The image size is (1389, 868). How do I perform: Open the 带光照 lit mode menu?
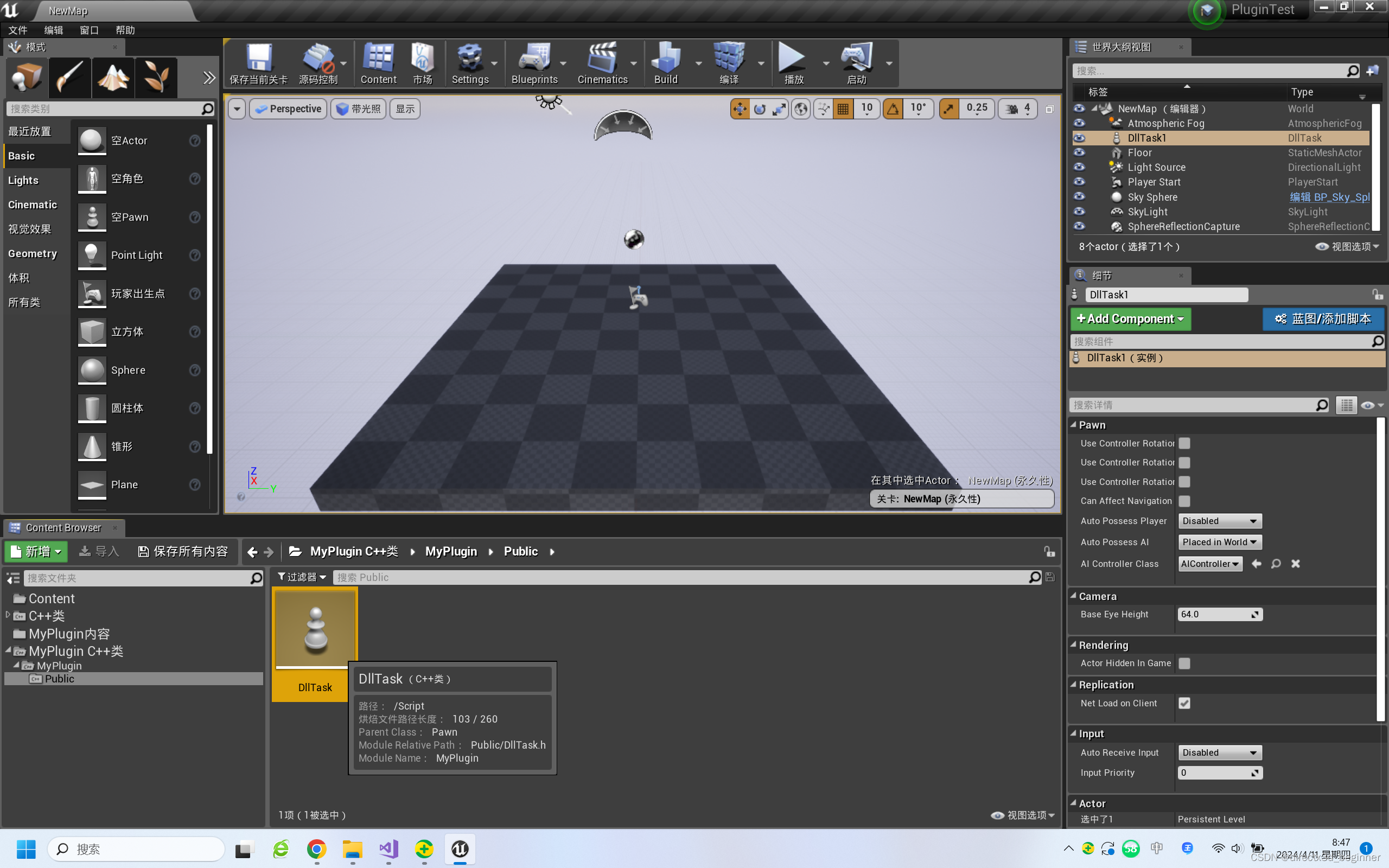[x=359, y=108]
